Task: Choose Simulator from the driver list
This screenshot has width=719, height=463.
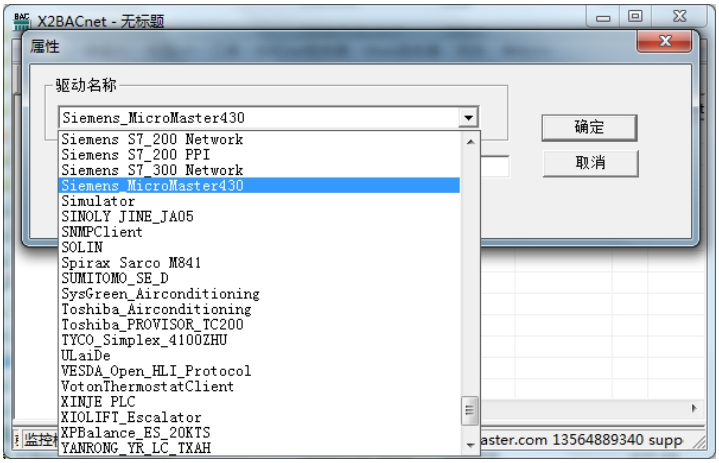Action: [259, 201]
